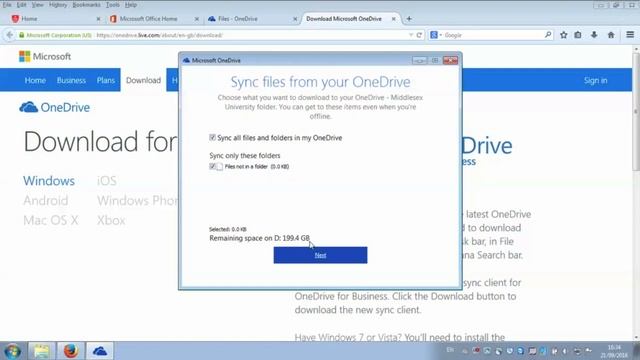Screen dimensions: 640x360
Task: Click in the Google search field
Action: pos(492,35)
